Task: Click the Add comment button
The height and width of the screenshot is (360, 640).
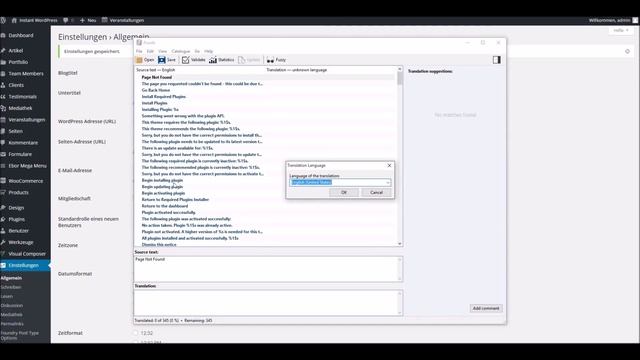Action: point(486,308)
